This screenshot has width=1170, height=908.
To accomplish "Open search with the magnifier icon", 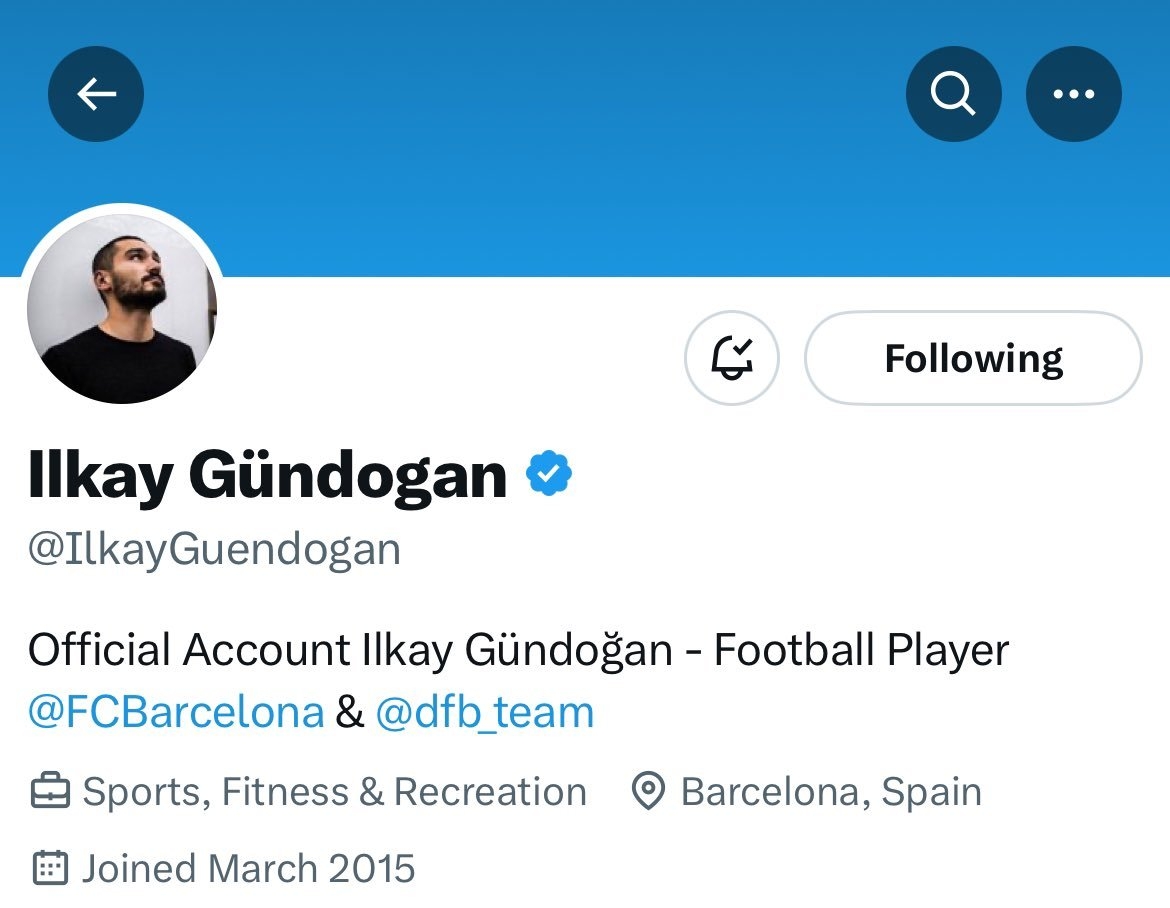I will 953,94.
